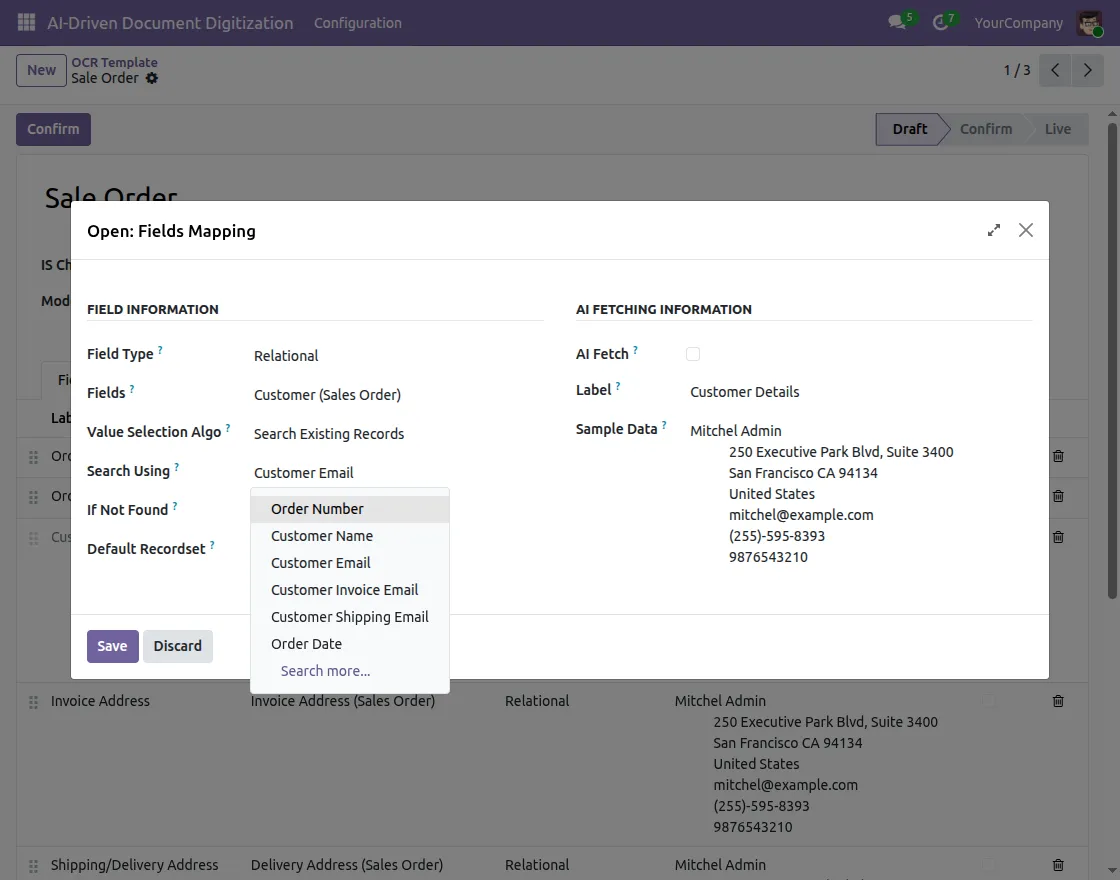
Task: Click the help mark beside Field Type
Action: pos(160,350)
